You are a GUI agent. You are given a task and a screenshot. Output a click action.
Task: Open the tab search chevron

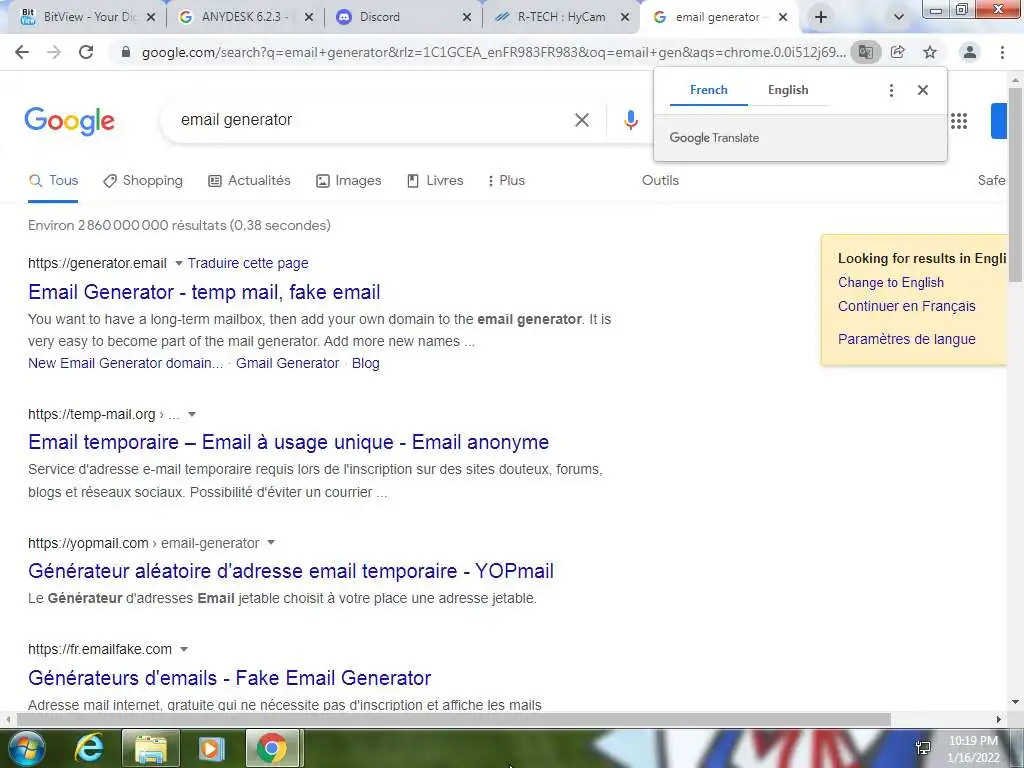899,17
